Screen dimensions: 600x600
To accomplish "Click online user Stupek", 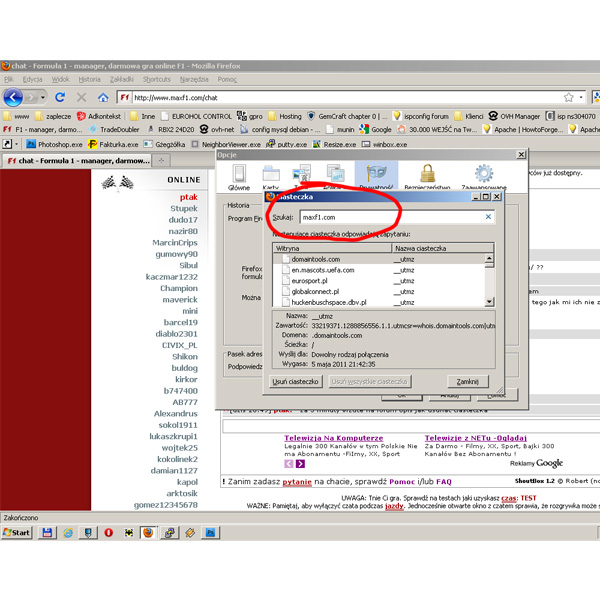I will coord(184,209).
